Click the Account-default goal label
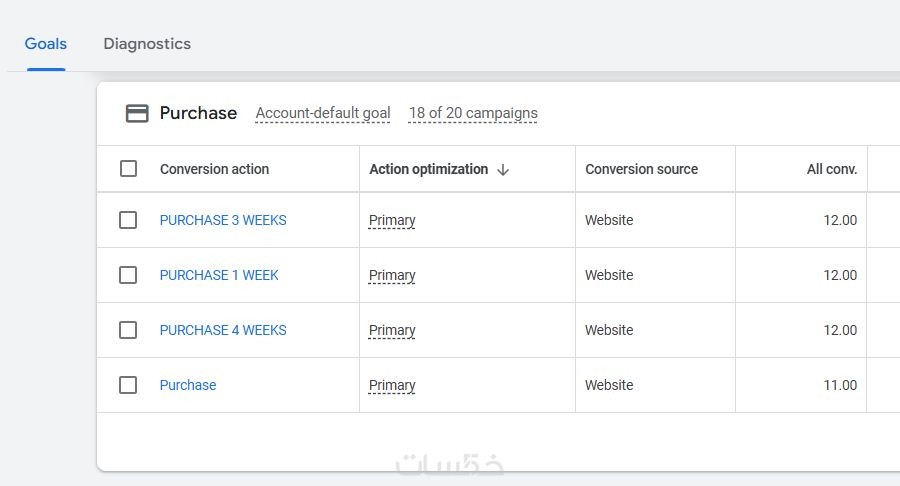 coord(323,113)
